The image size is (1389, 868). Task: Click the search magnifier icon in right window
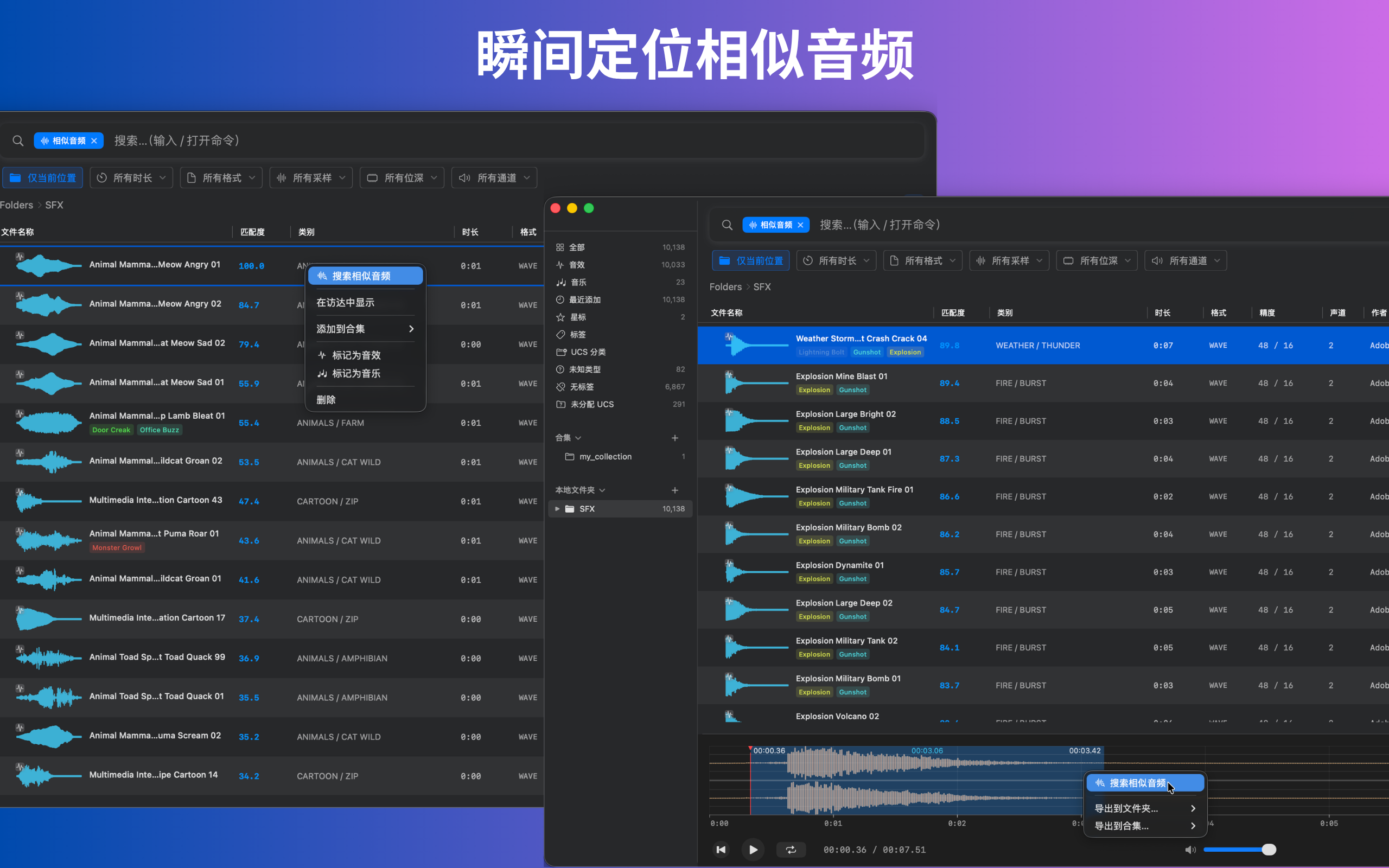[727, 225]
